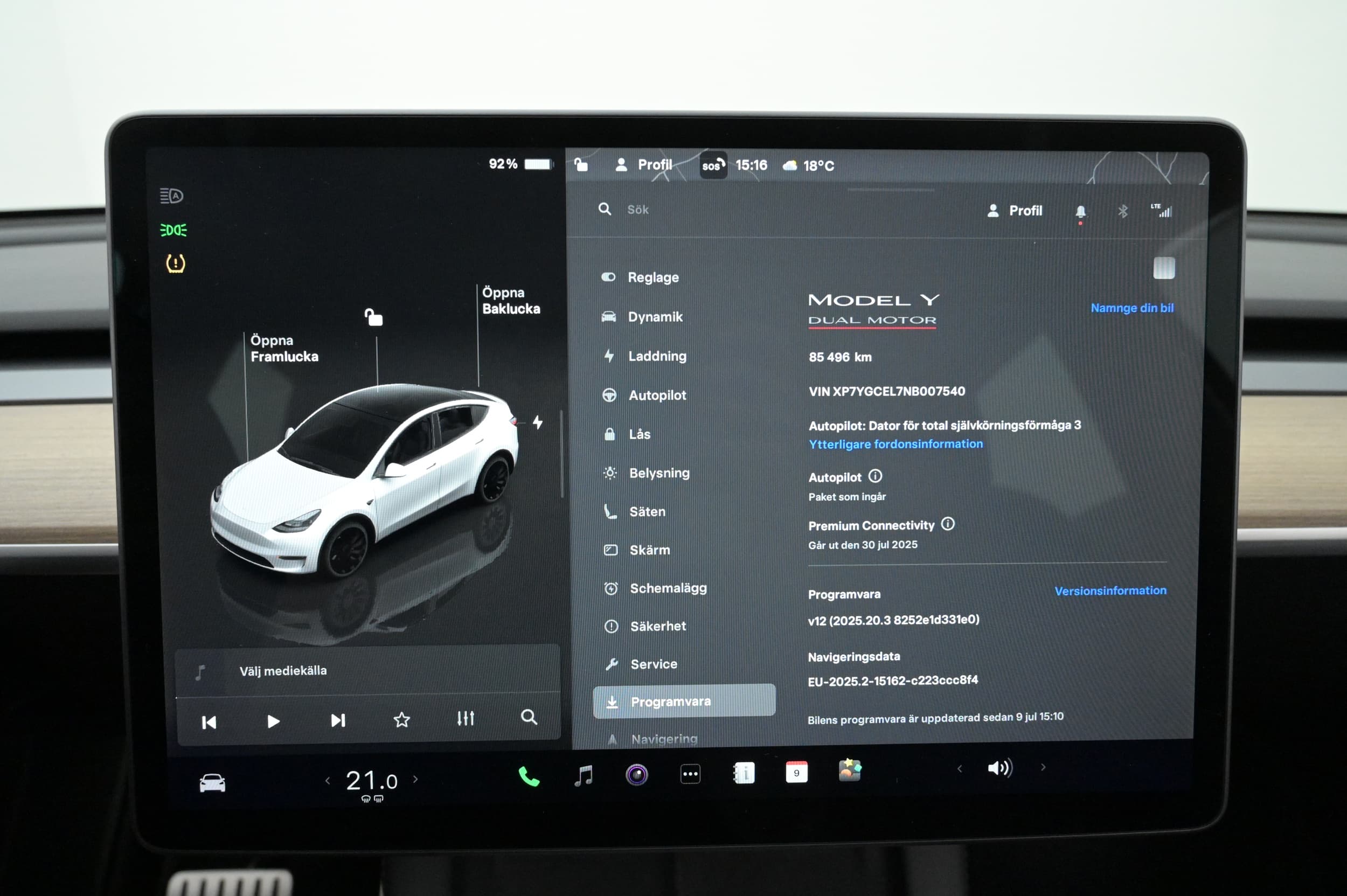Open the Toybox app in the dock
Screen dimensions: 1347x896
pos(850,770)
